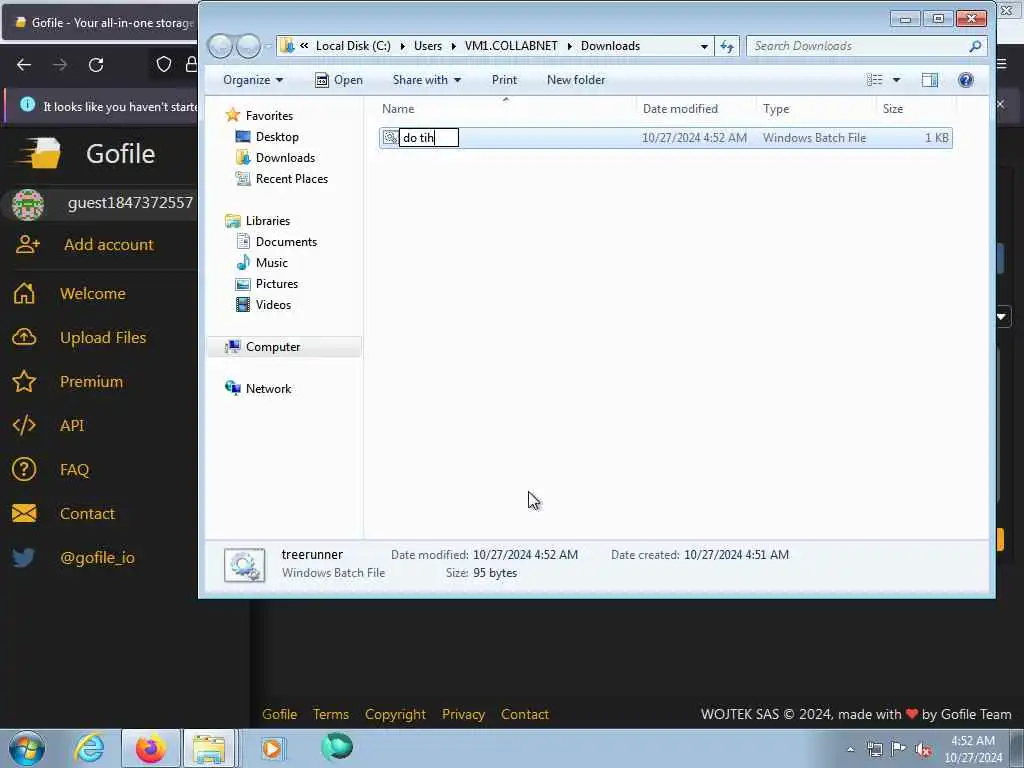
Task: Open Upload Files in Gofile sidebar
Action: [x=80, y=338]
